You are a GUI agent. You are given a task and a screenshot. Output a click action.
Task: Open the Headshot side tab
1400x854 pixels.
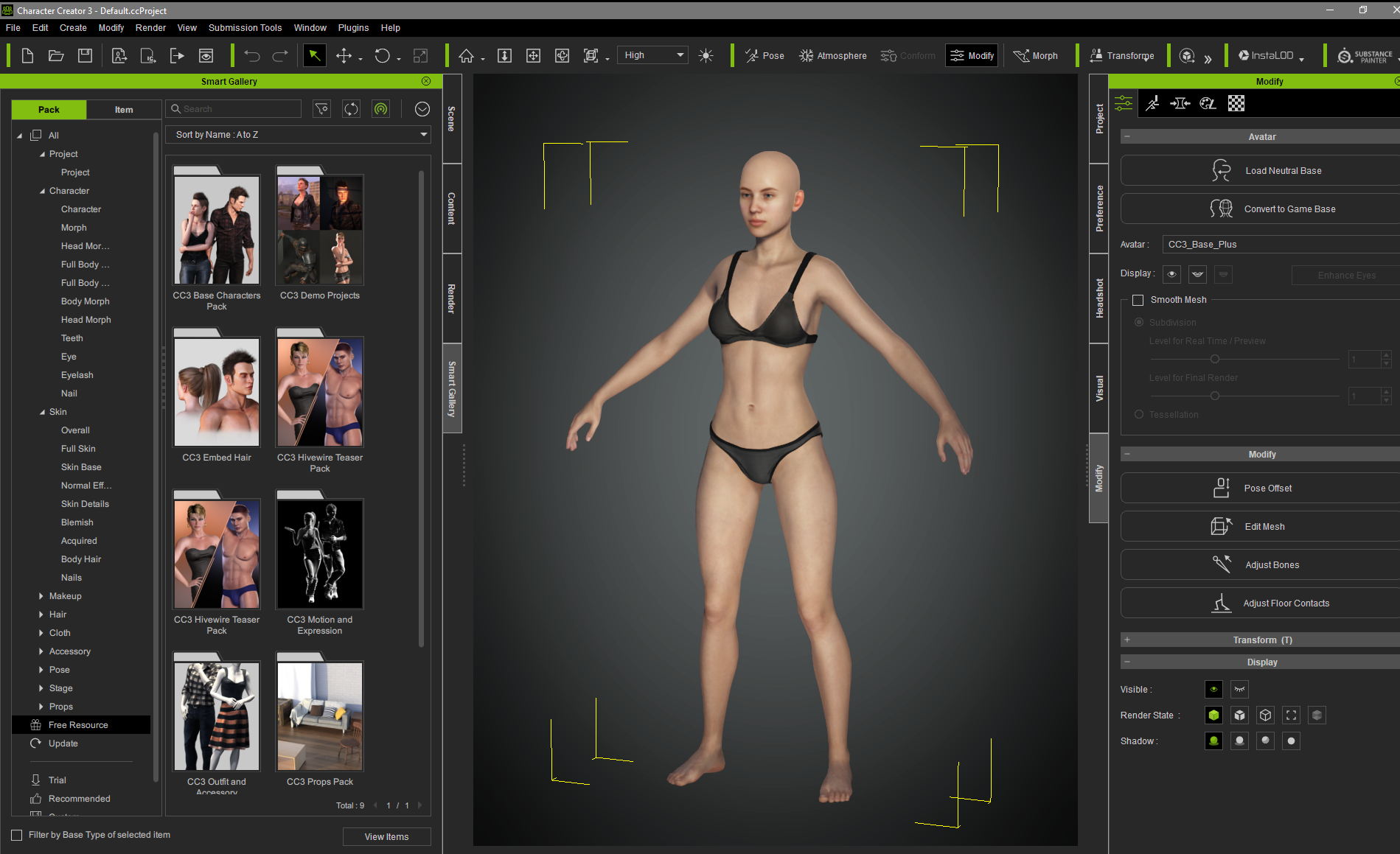[1099, 298]
